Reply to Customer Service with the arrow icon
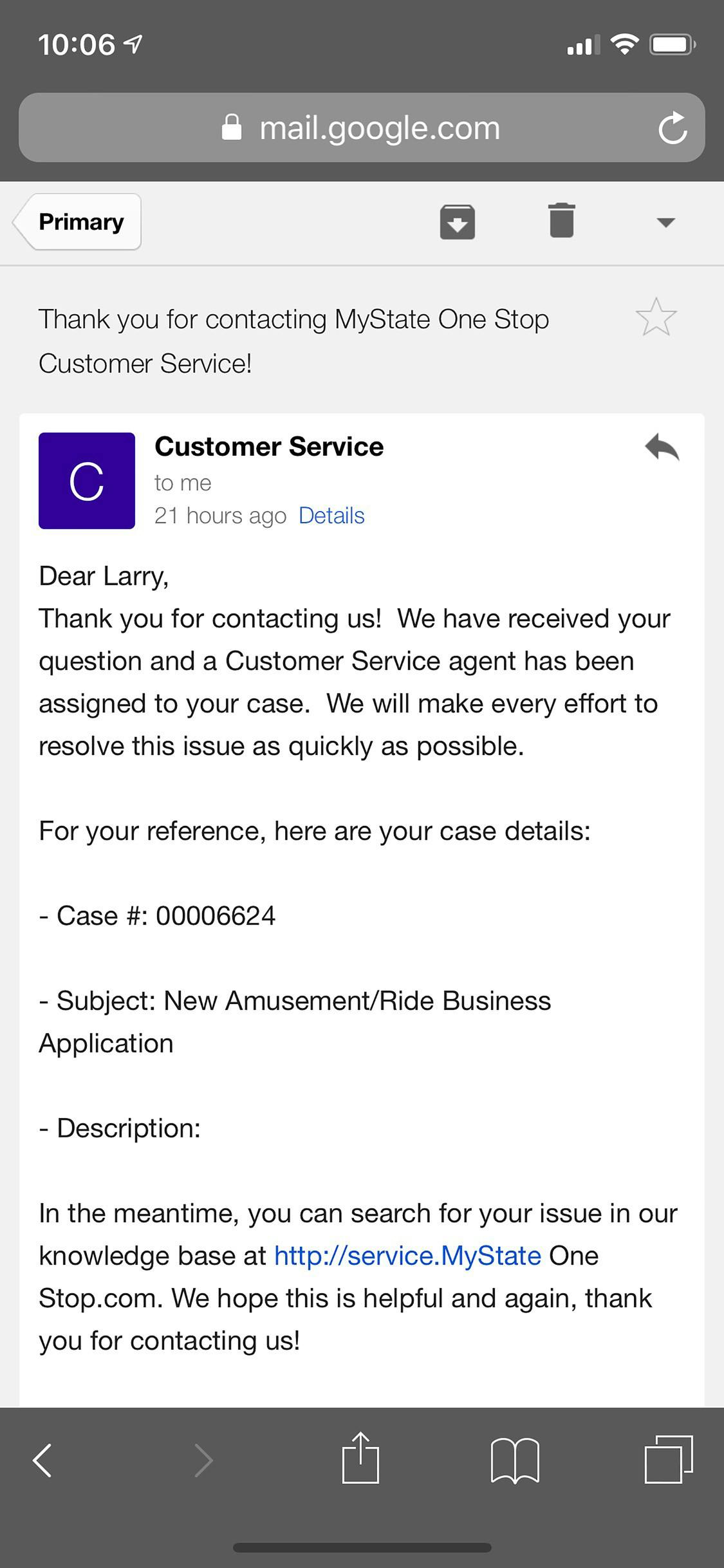The height and width of the screenshot is (1568, 724). (662, 447)
